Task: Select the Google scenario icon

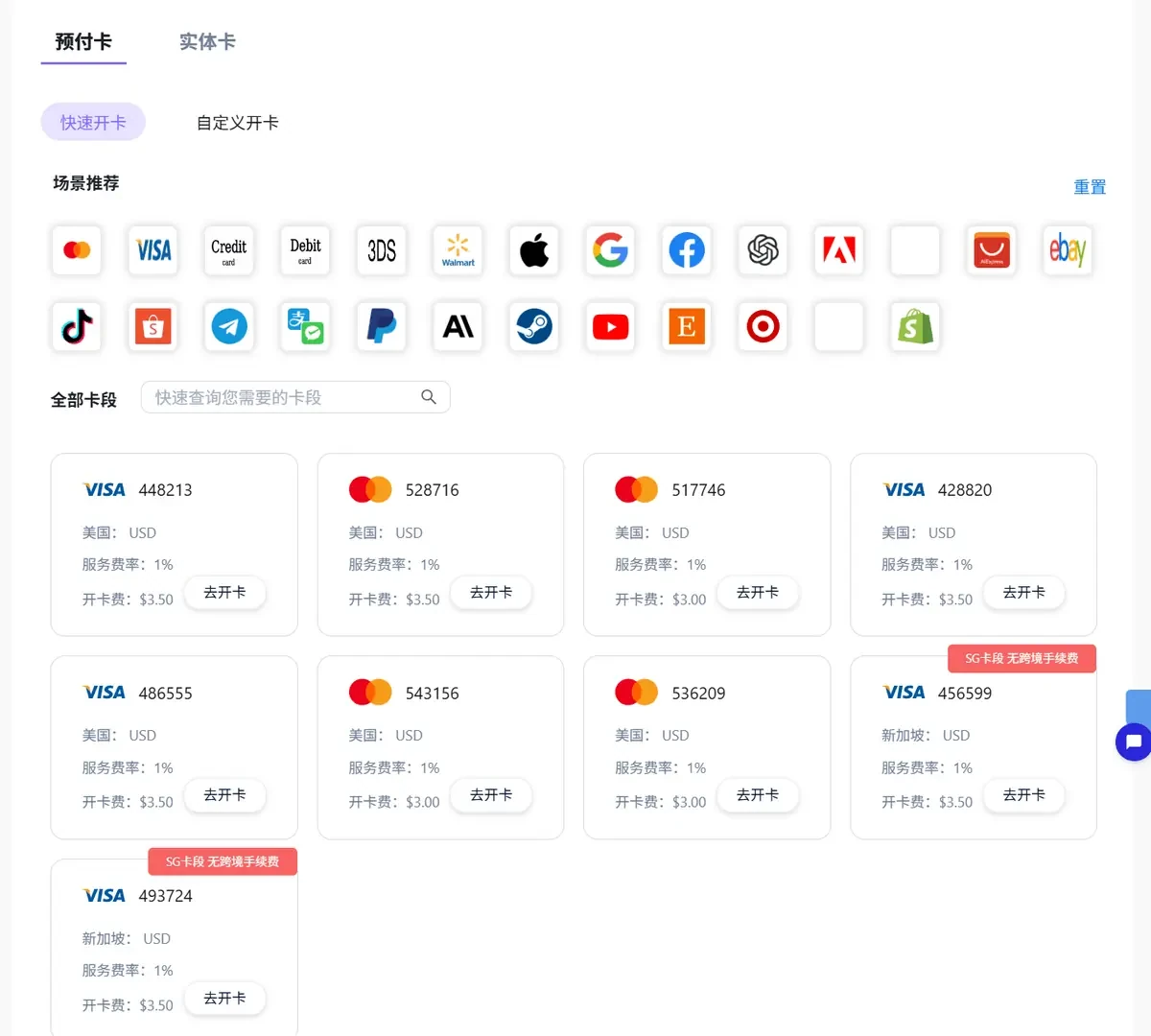Action: (x=611, y=250)
